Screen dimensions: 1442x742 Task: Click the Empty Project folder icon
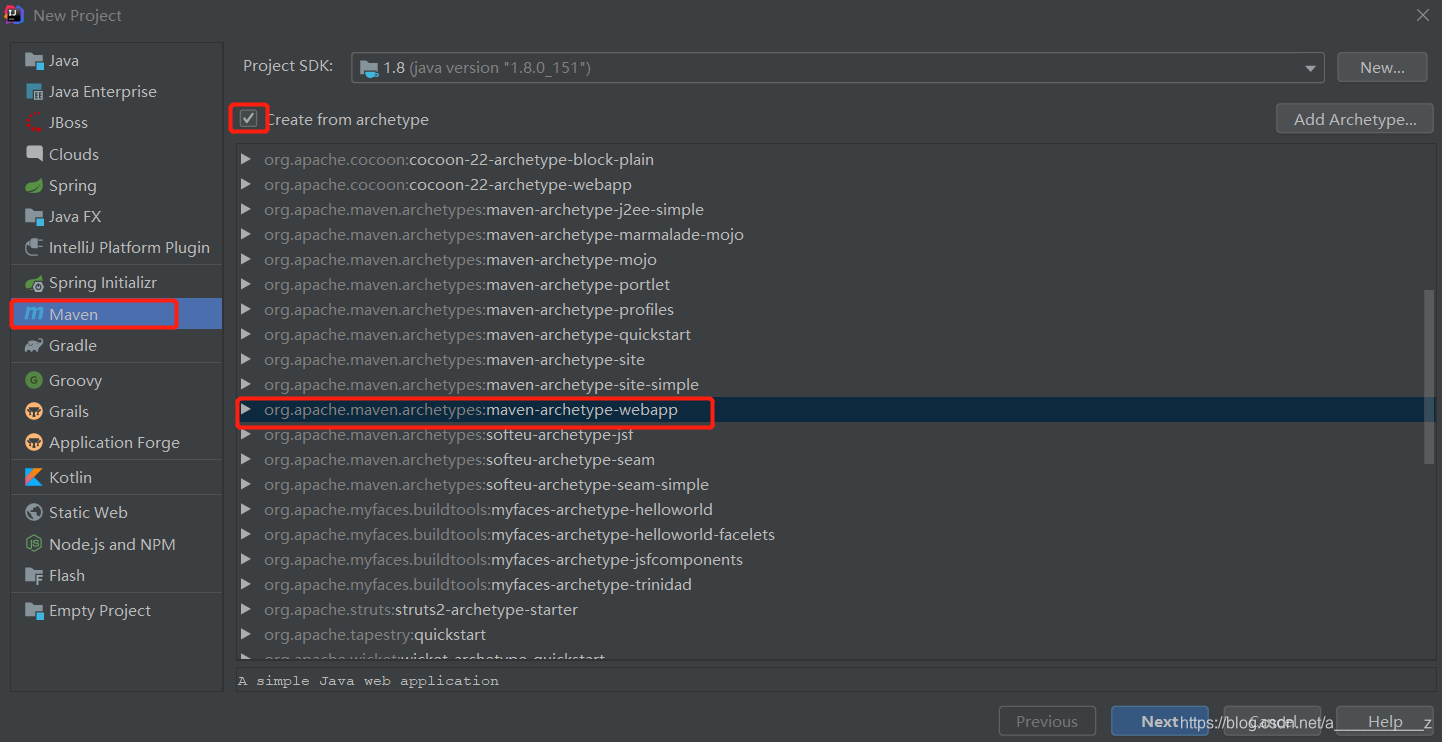(34, 610)
